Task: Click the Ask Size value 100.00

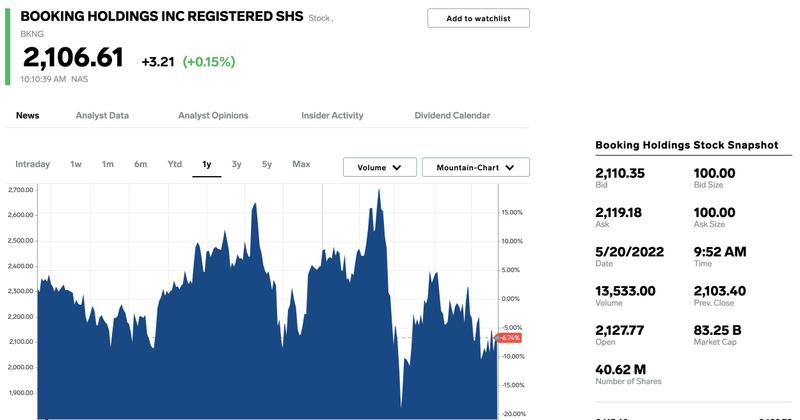Action: [714, 213]
